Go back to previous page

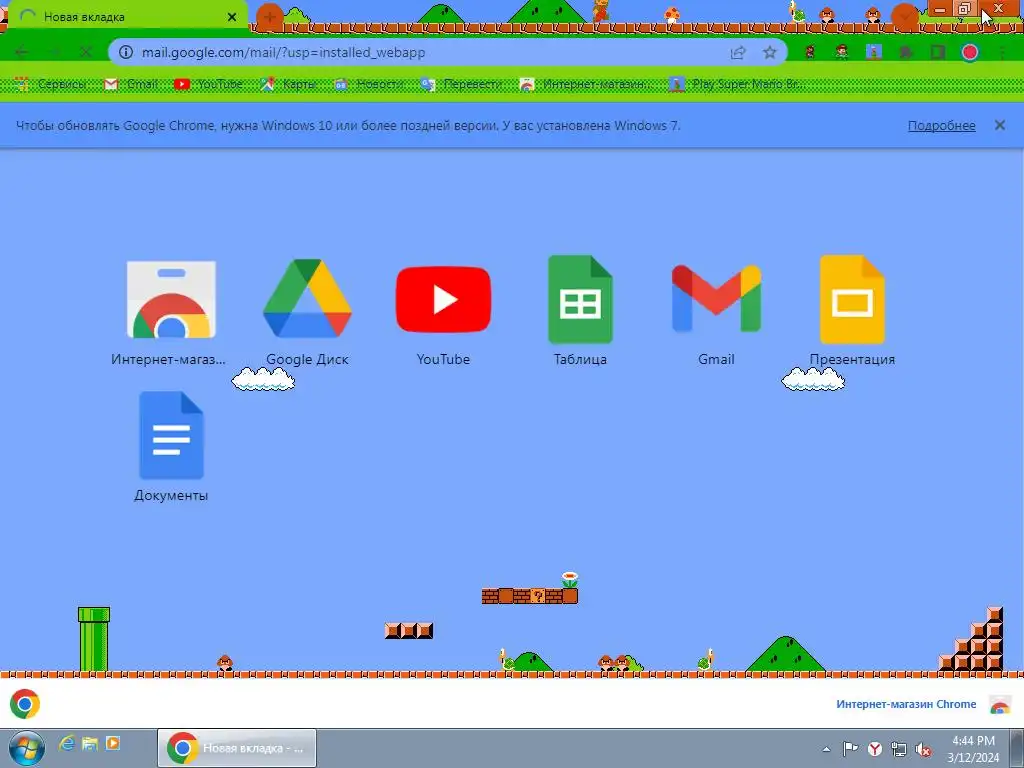(22, 52)
